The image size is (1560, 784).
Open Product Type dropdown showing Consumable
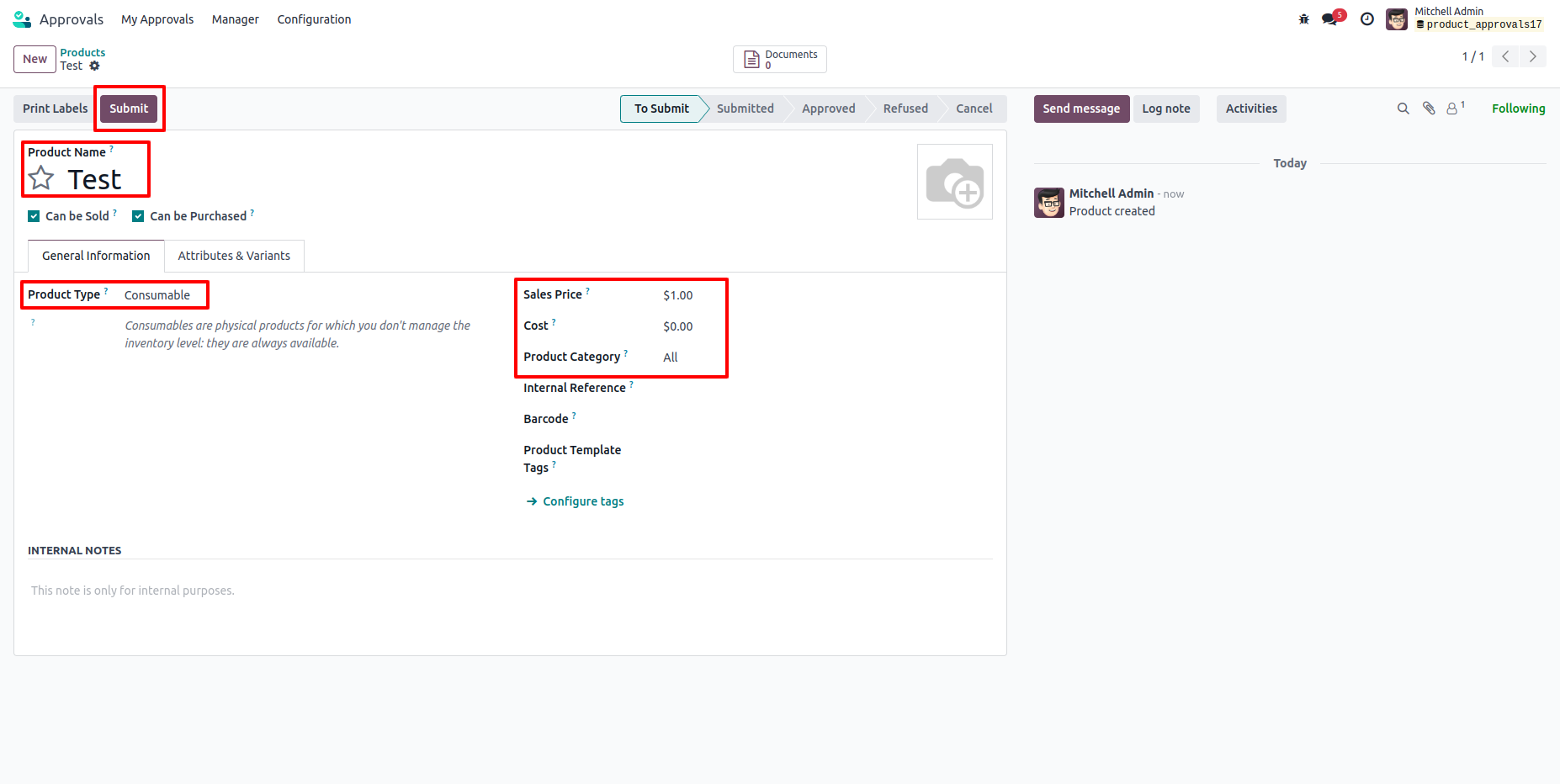[x=157, y=295]
